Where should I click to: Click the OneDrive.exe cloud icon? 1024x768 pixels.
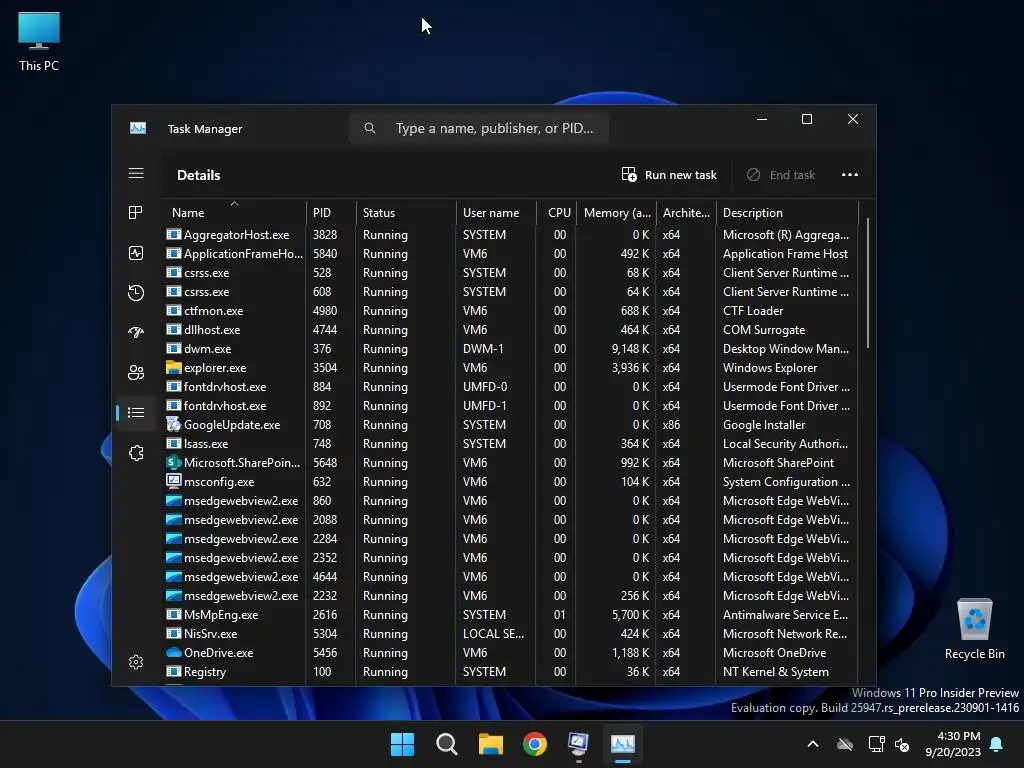(173, 652)
